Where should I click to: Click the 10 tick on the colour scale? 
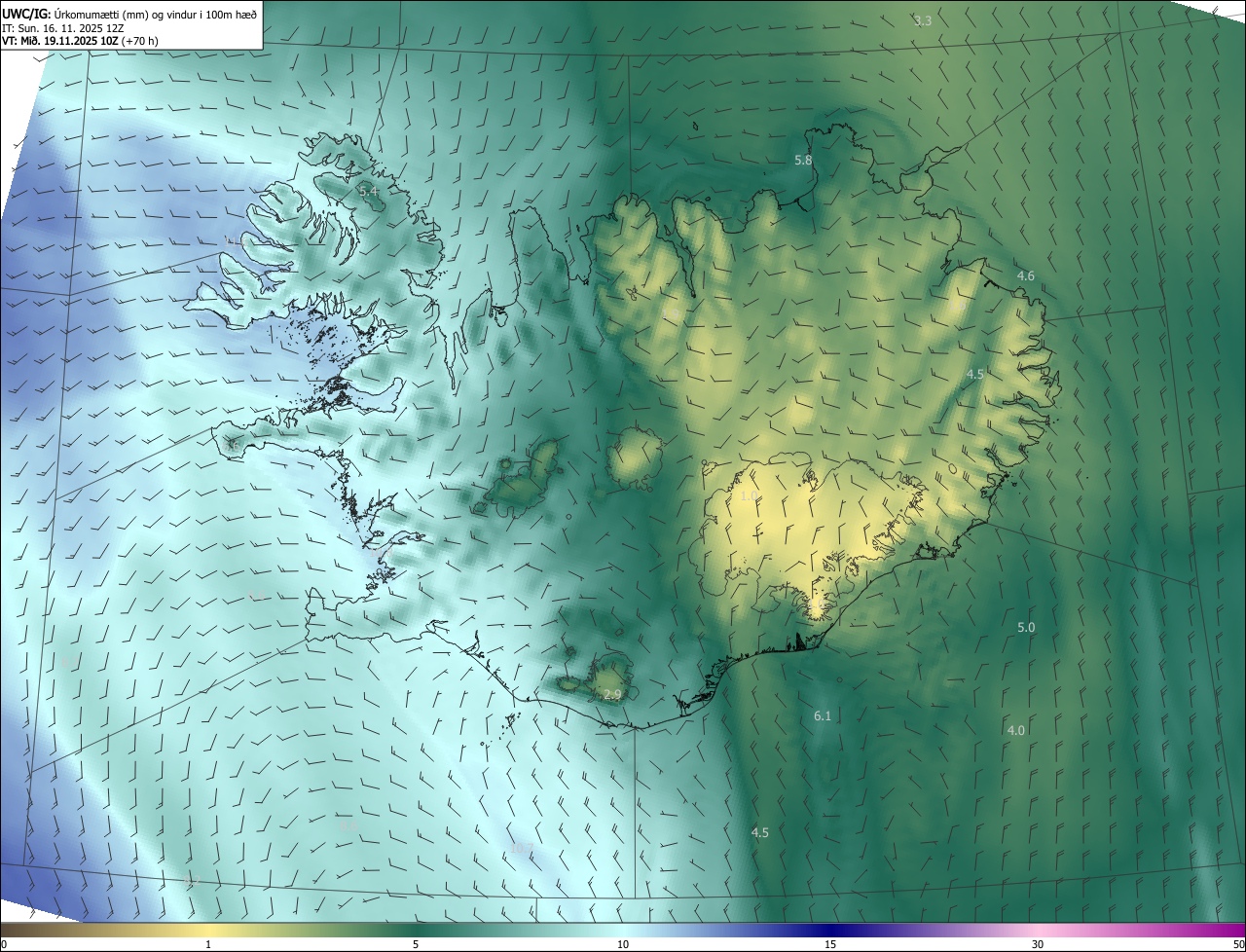pyautogui.click(x=623, y=945)
